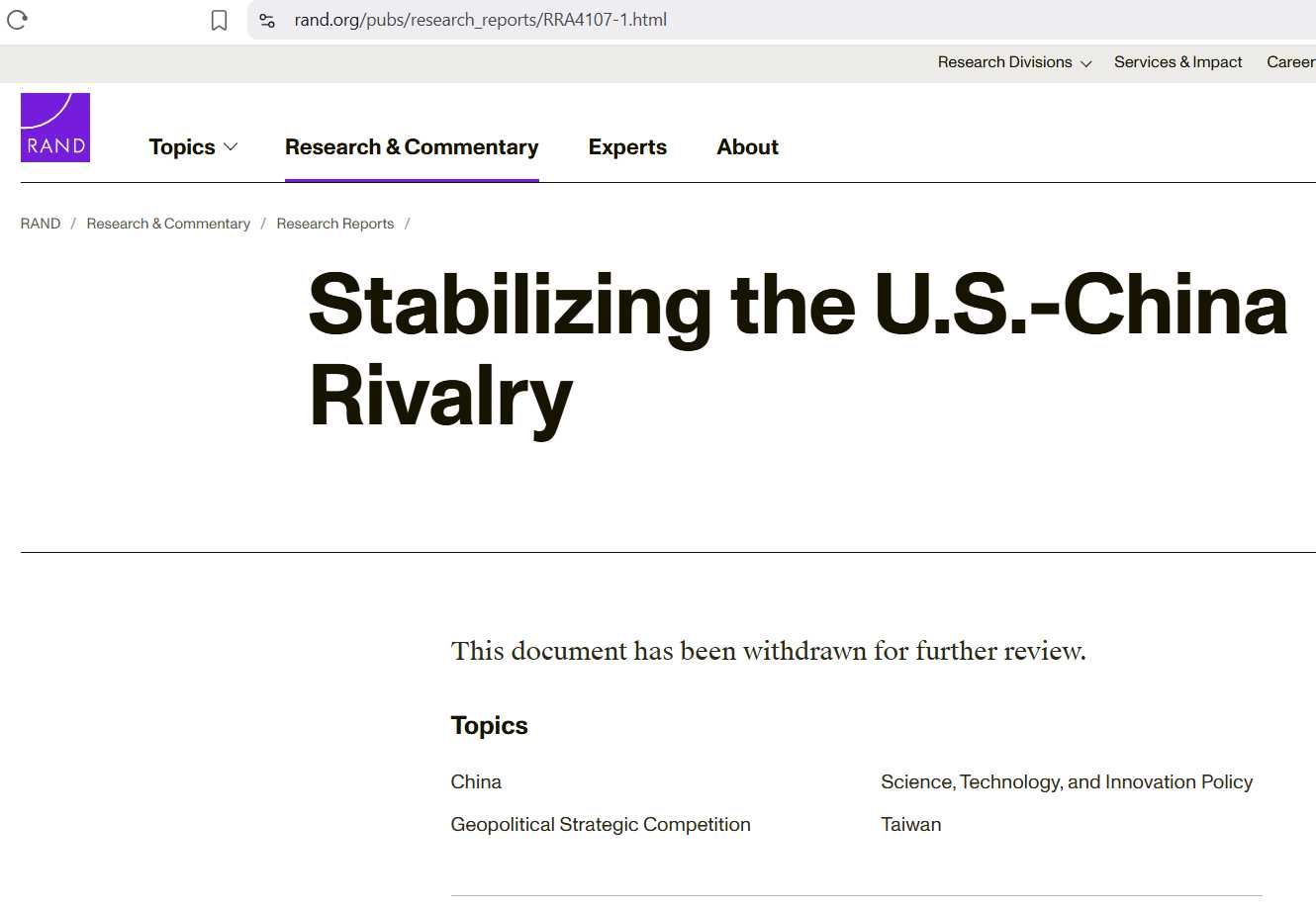This screenshot has width=1316, height=913.
Task: Open the About menu item
Action: (747, 147)
